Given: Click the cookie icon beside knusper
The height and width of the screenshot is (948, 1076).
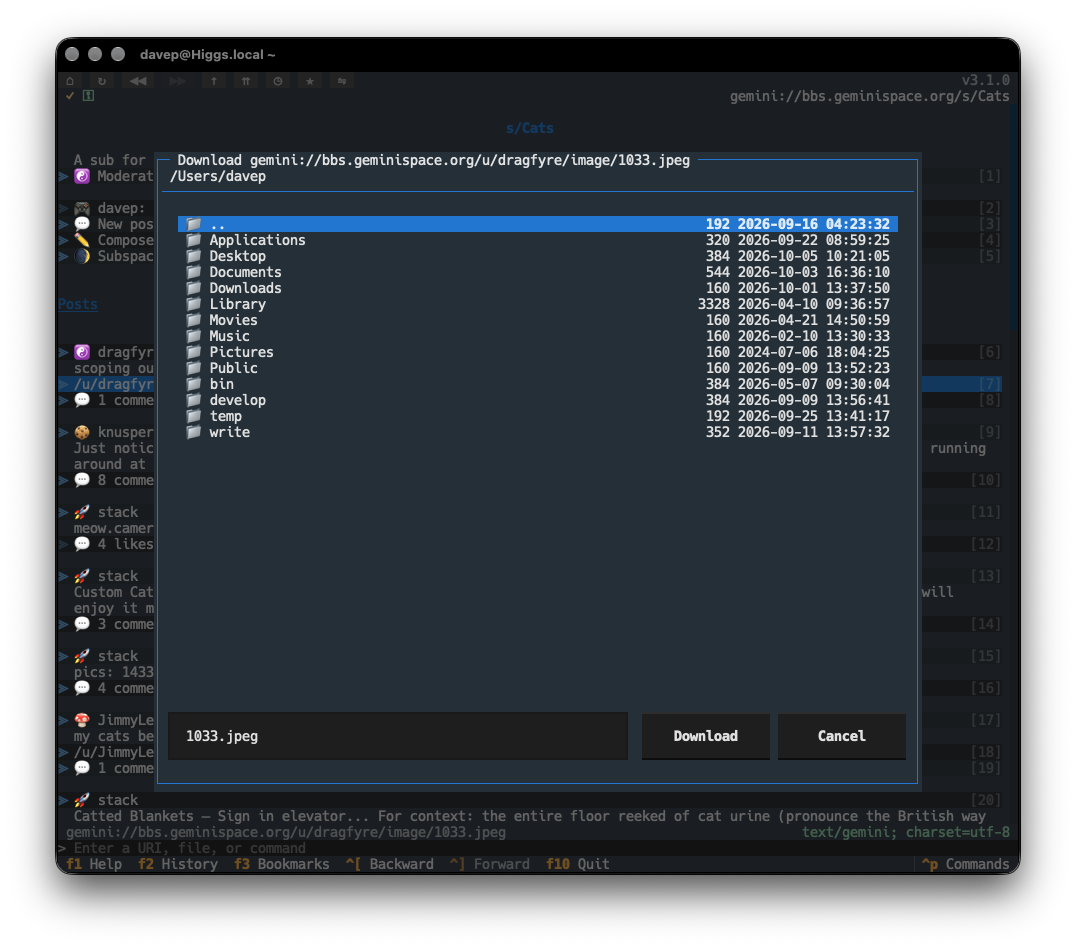Looking at the screenshot, I should tap(82, 432).
